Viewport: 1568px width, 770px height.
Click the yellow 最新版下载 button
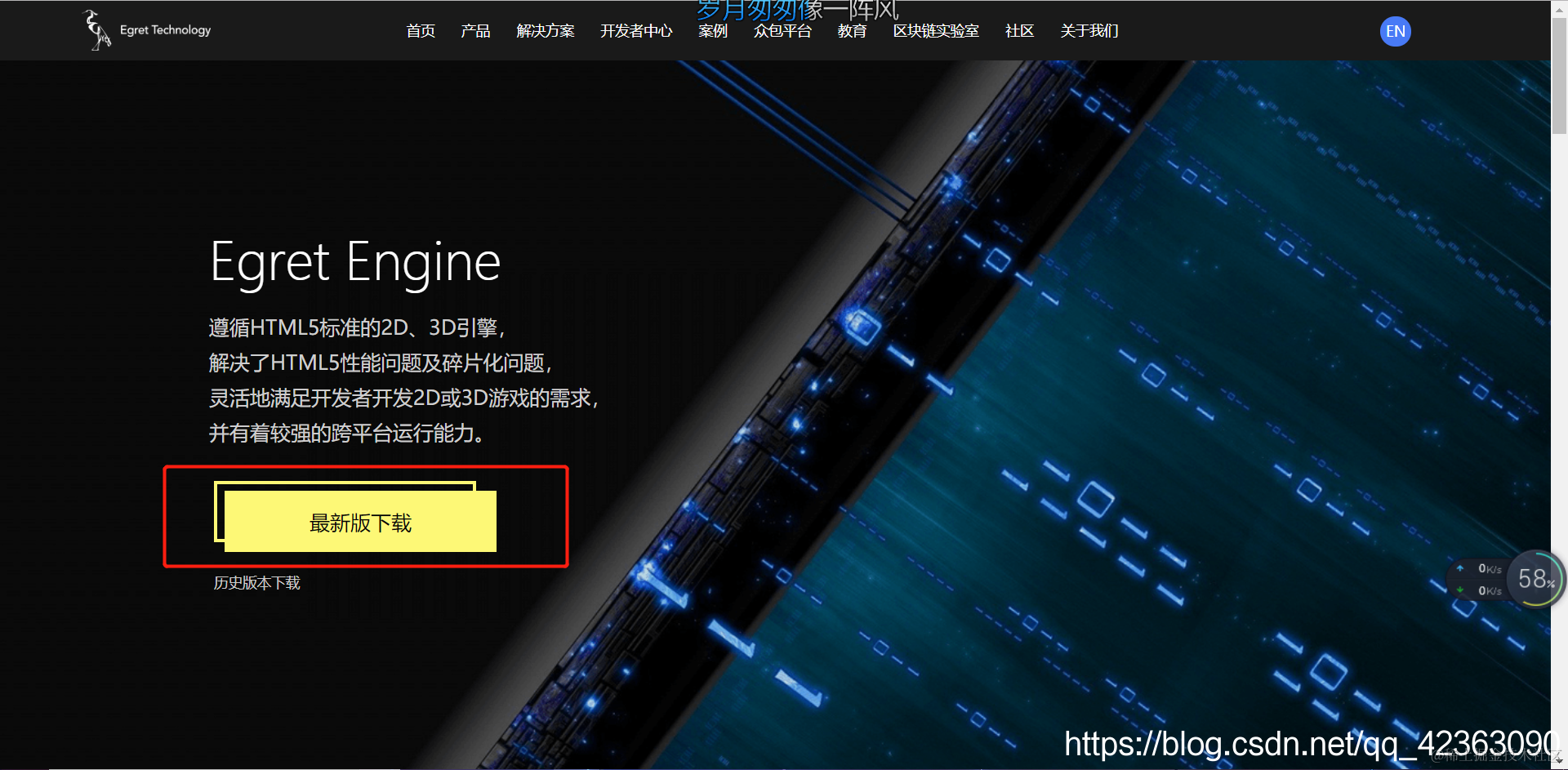click(360, 522)
